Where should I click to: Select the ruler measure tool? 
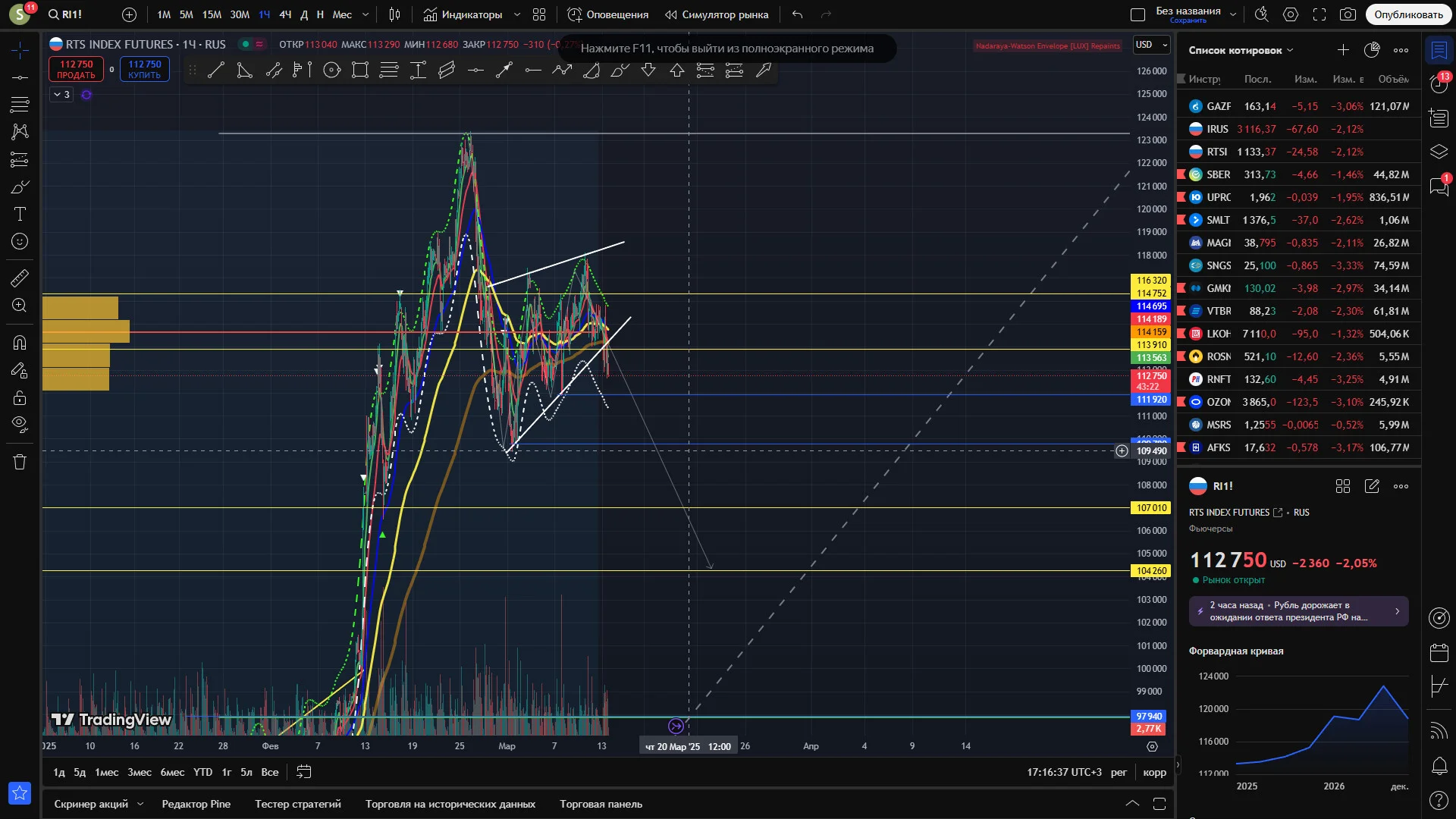coord(20,278)
